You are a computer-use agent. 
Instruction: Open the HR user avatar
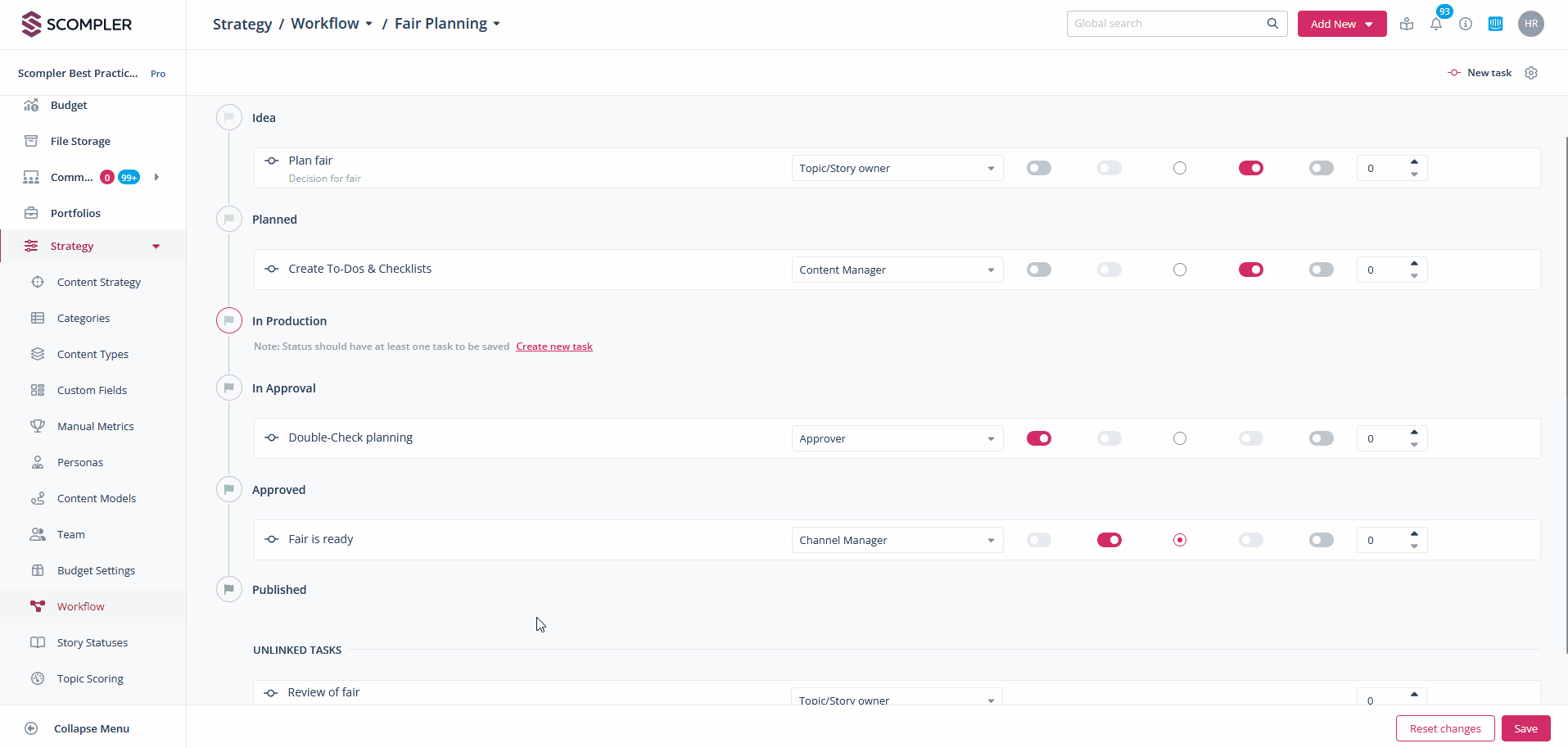point(1530,24)
